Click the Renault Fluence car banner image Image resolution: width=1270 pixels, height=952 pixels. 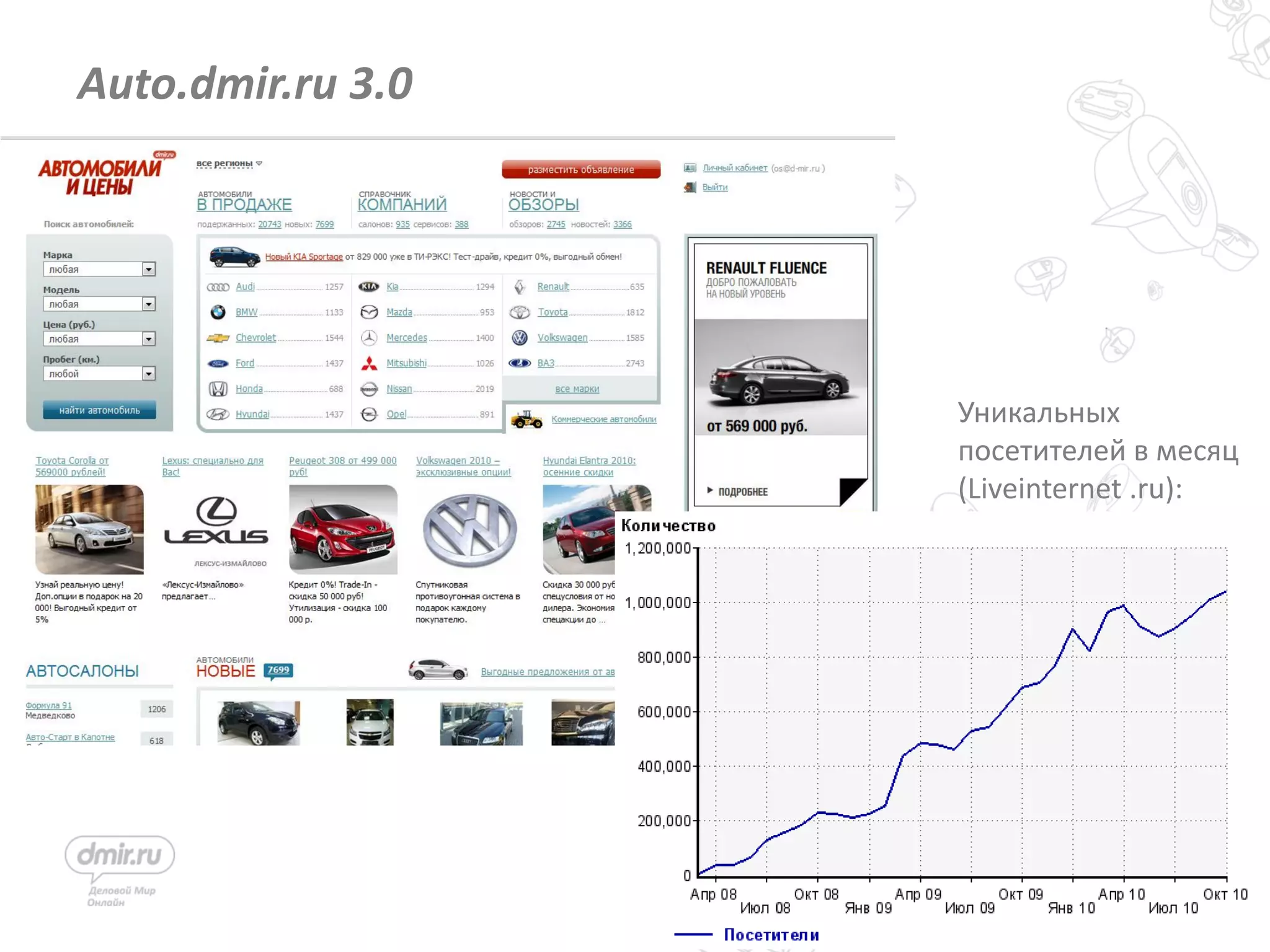pyautogui.click(x=781, y=377)
